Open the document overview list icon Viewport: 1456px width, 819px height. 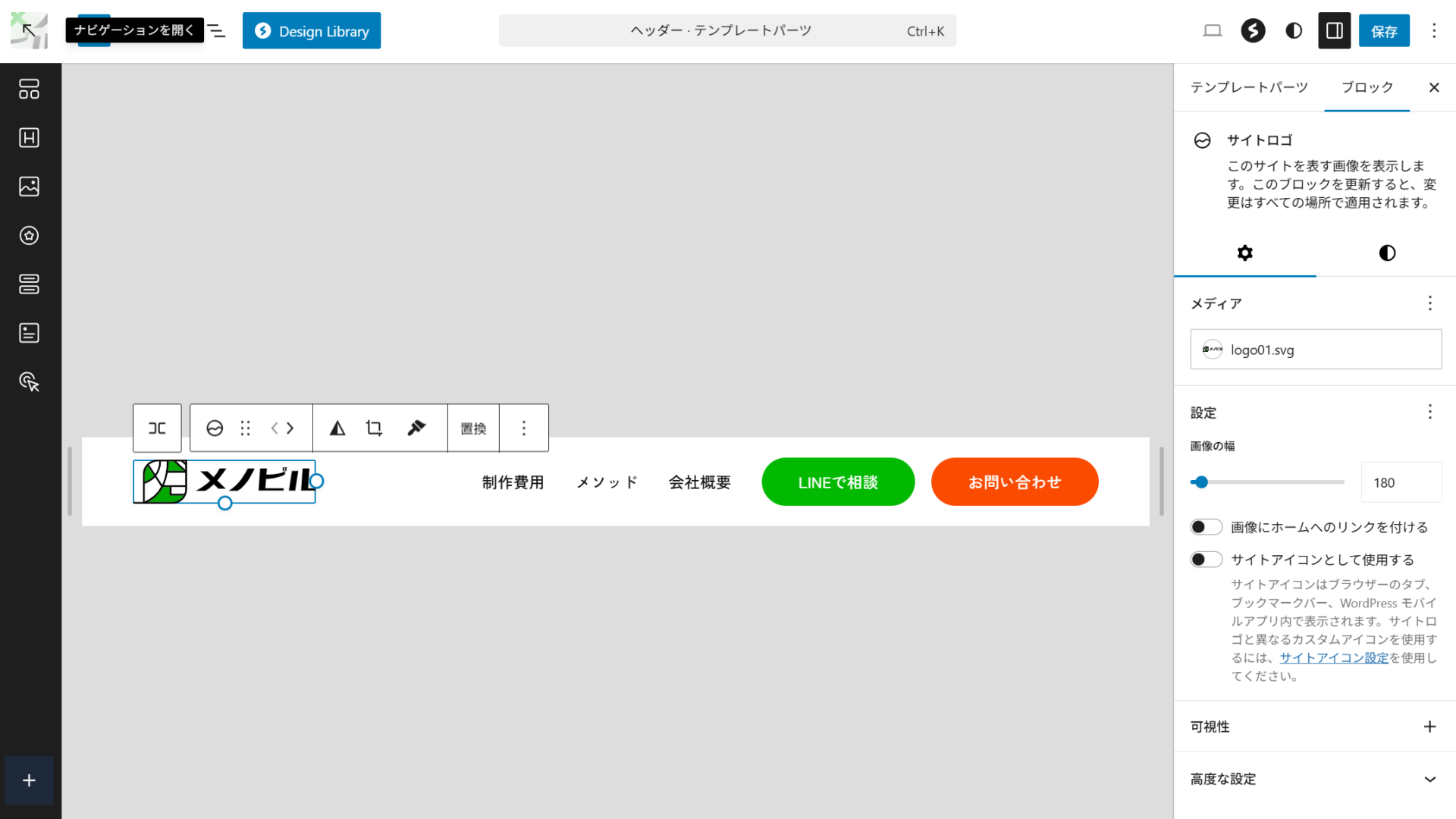(217, 31)
